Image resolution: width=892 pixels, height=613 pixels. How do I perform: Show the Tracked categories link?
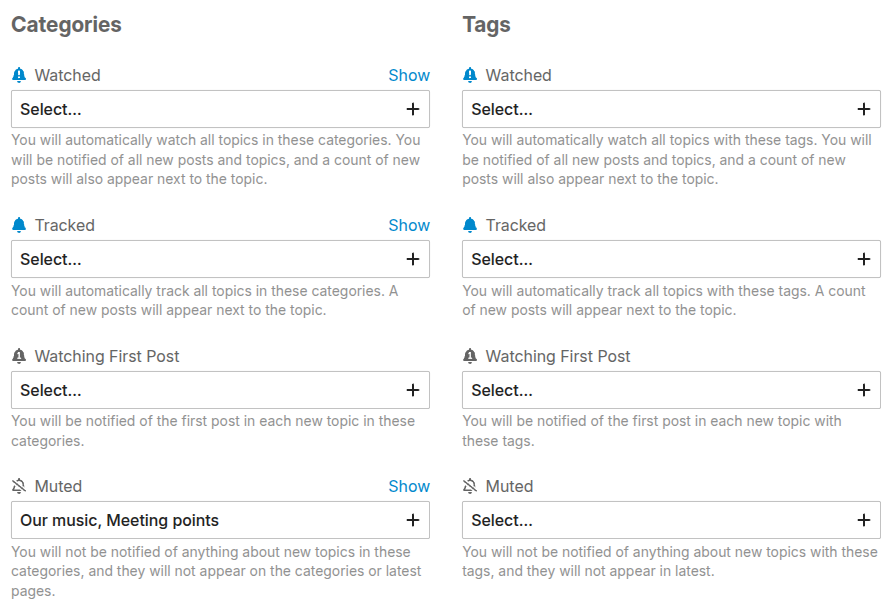pyautogui.click(x=409, y=225)
